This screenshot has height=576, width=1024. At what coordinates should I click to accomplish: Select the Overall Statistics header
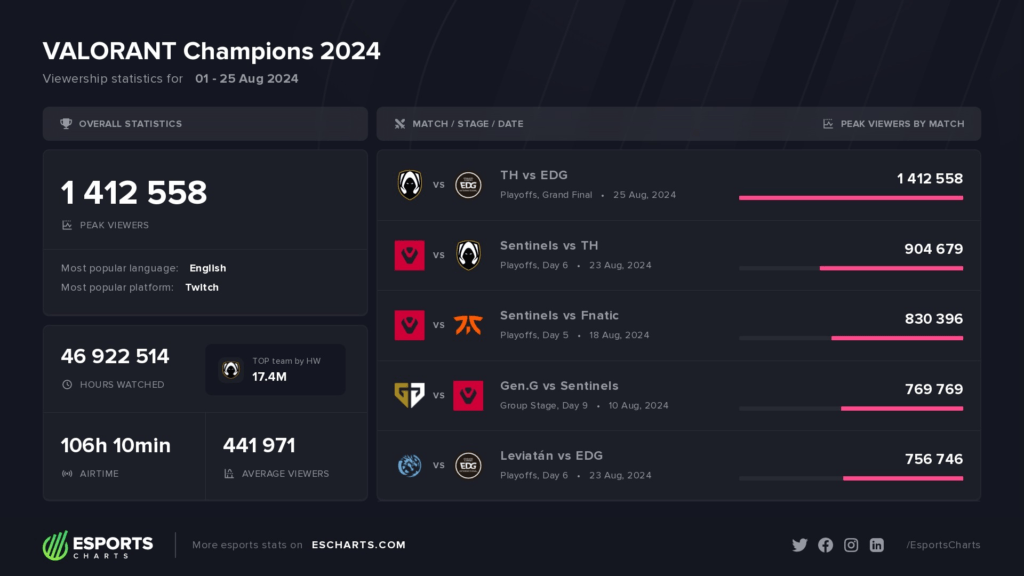coord(205,123)
